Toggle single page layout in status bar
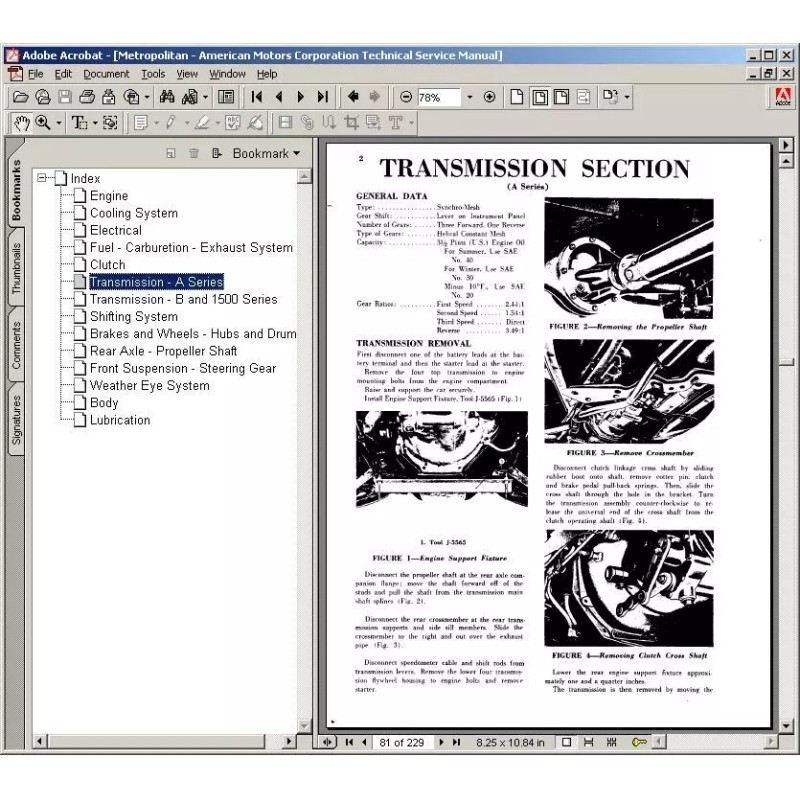The width and height of the screenshot is (800, 800). tap(567, 742)
